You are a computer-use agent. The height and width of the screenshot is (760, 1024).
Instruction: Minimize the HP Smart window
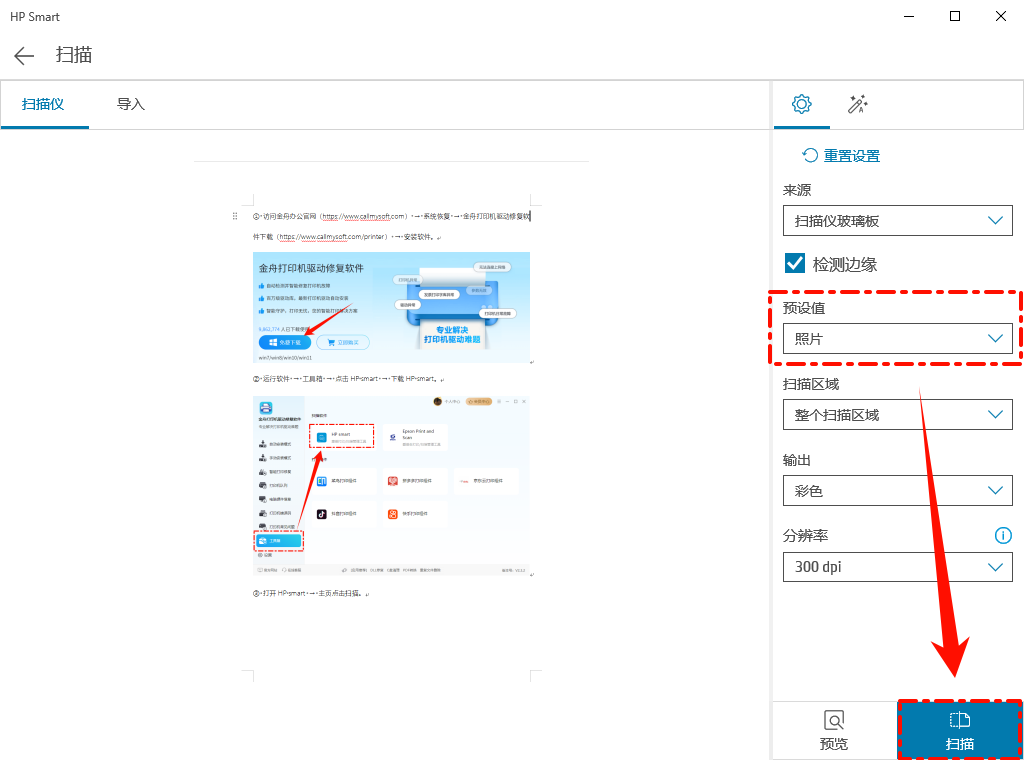908,16
